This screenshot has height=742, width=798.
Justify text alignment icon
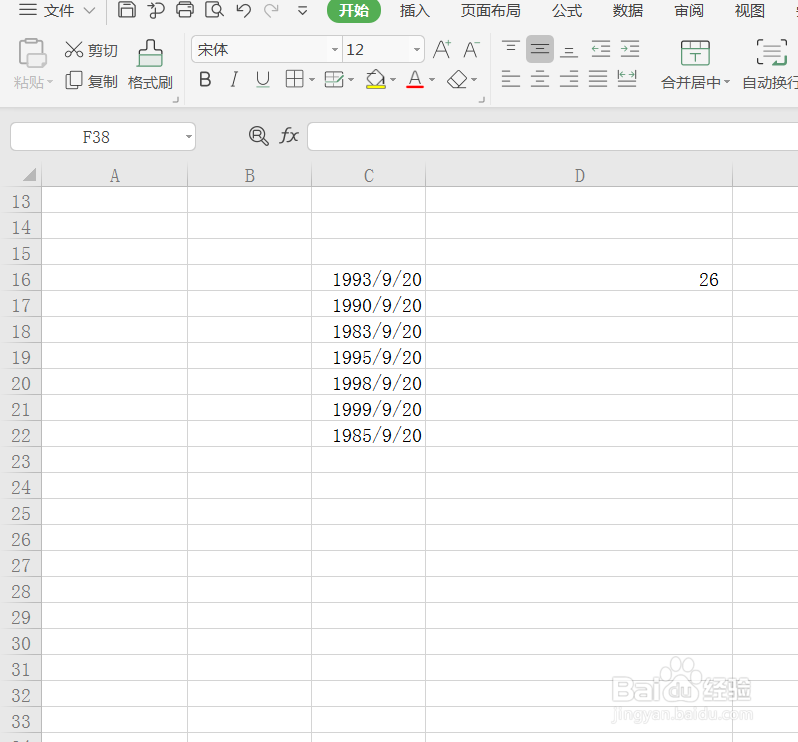click(x=597, y=79)
